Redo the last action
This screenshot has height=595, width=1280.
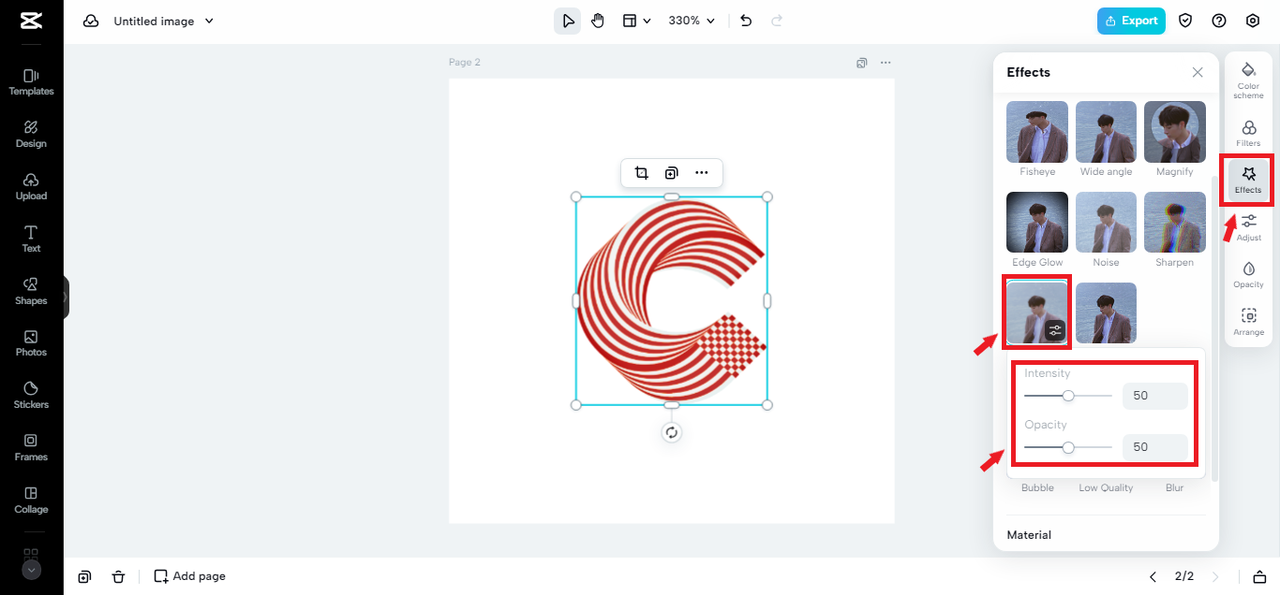tap(777, 21)
